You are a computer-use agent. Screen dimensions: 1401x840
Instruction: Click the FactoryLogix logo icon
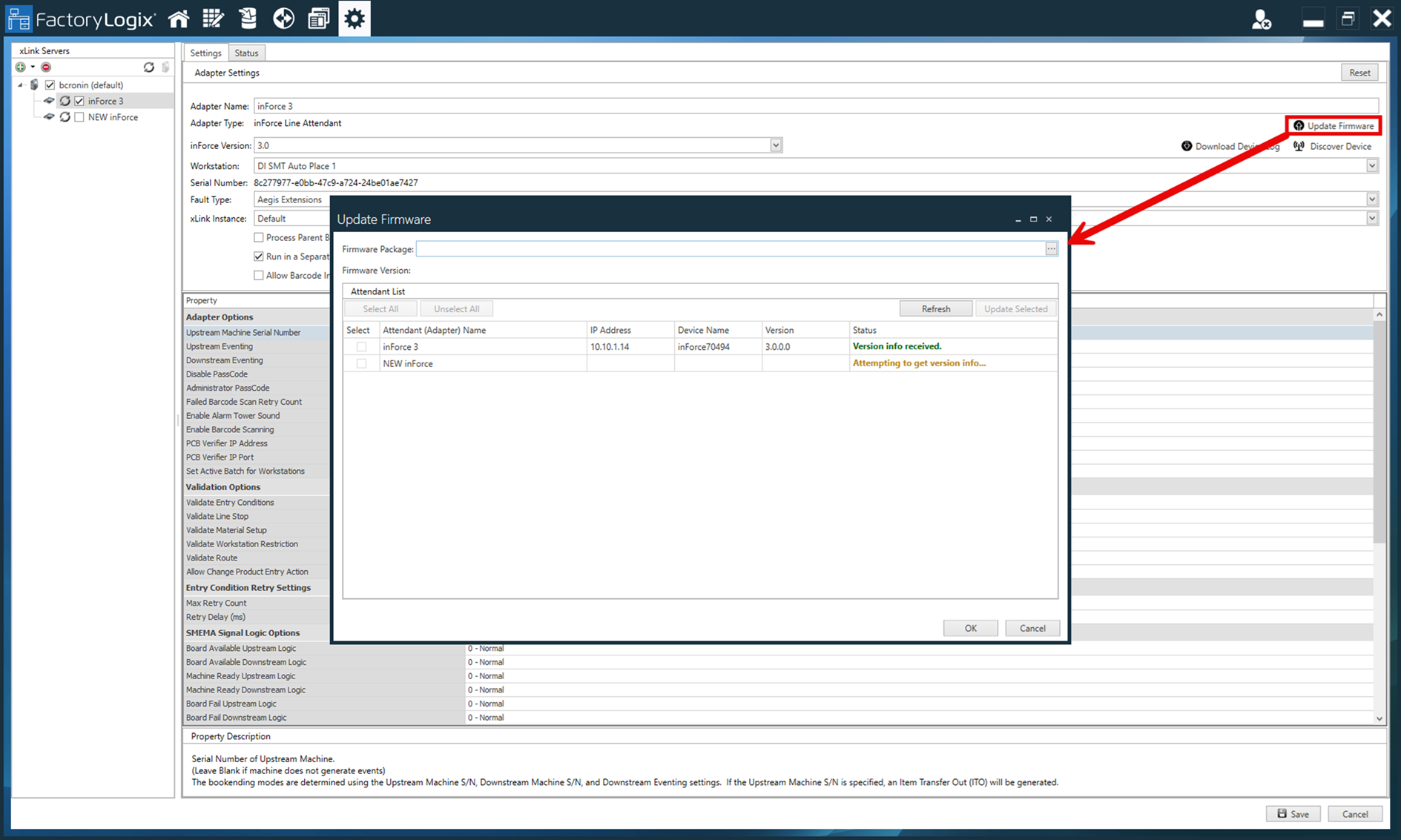point(19,19)
